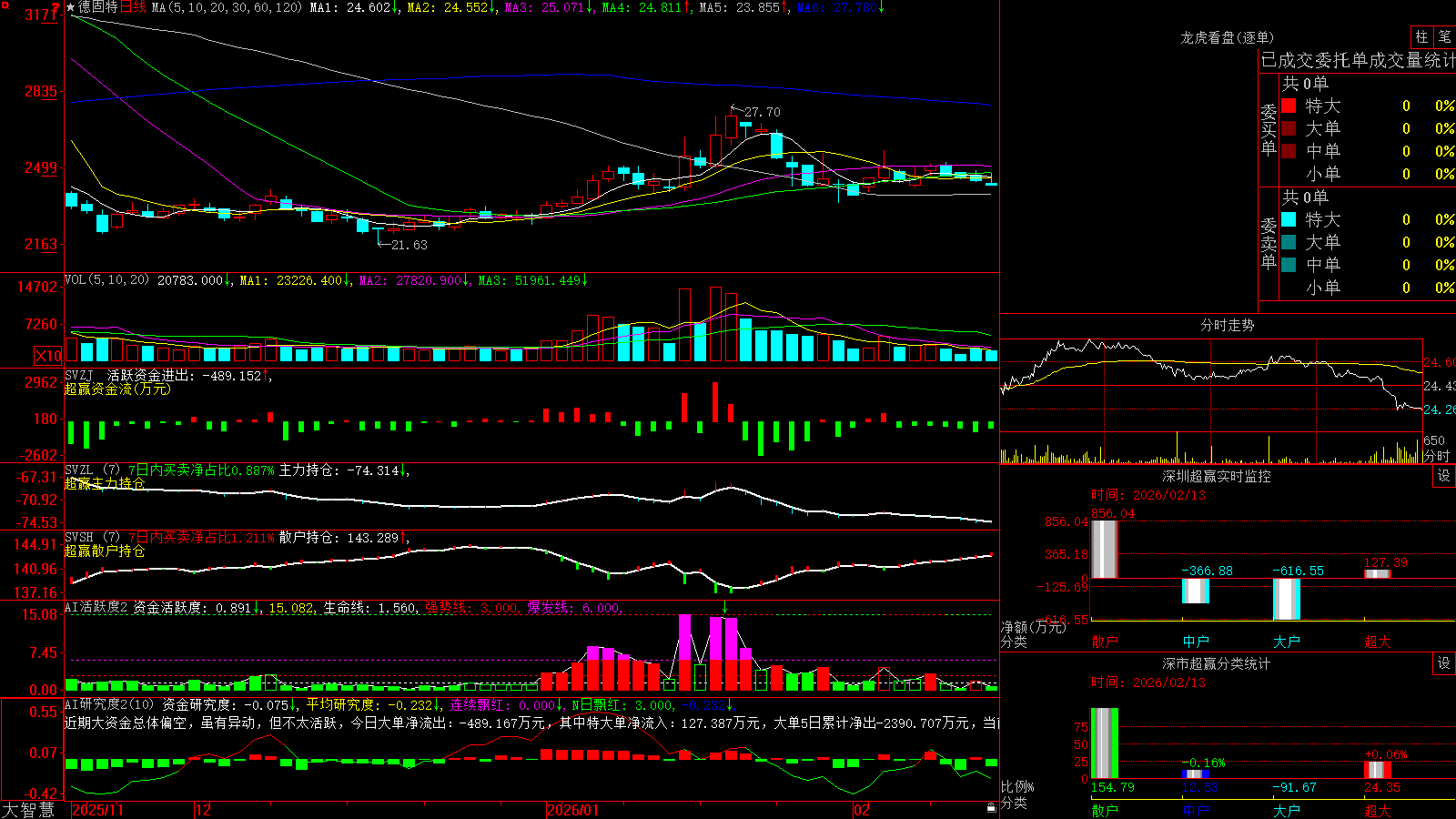The height and width of the screenshot is (819, 1456).
Task: Click the red question mark help icon
Action: tap(56, 7)
